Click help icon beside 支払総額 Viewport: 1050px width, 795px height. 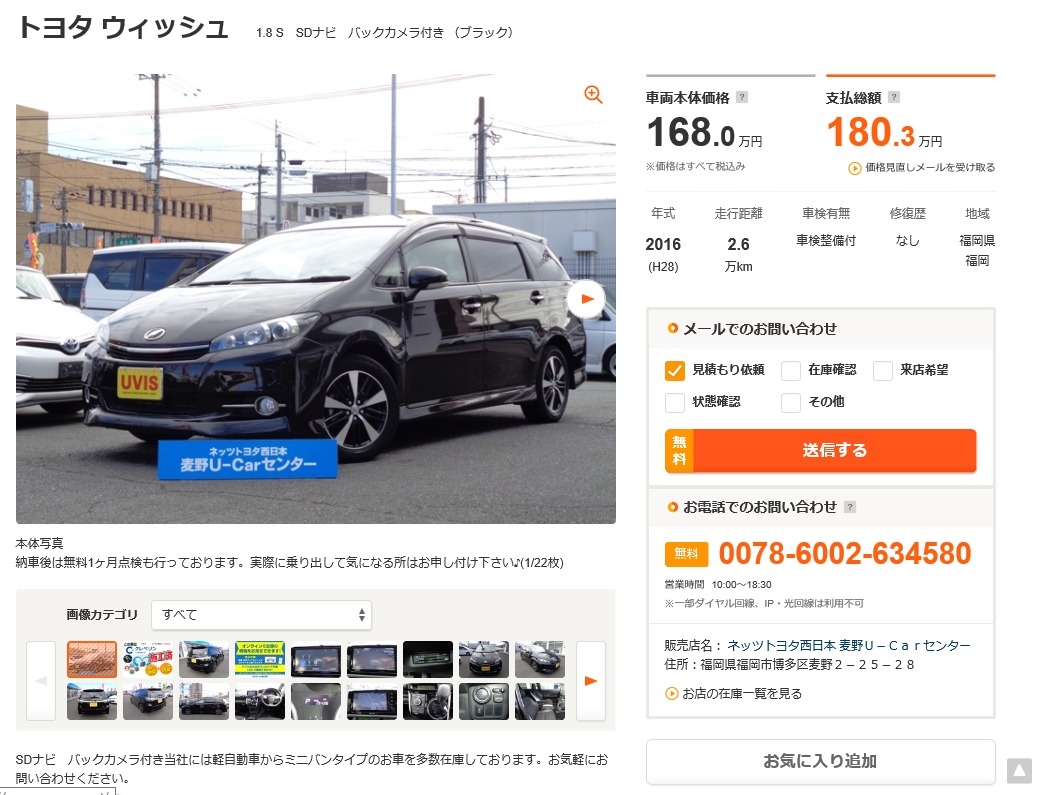point(893,97)
